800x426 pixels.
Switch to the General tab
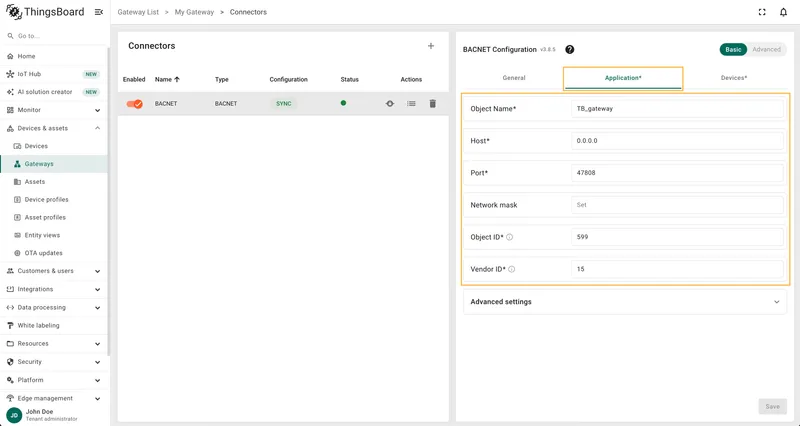[514, 78]
